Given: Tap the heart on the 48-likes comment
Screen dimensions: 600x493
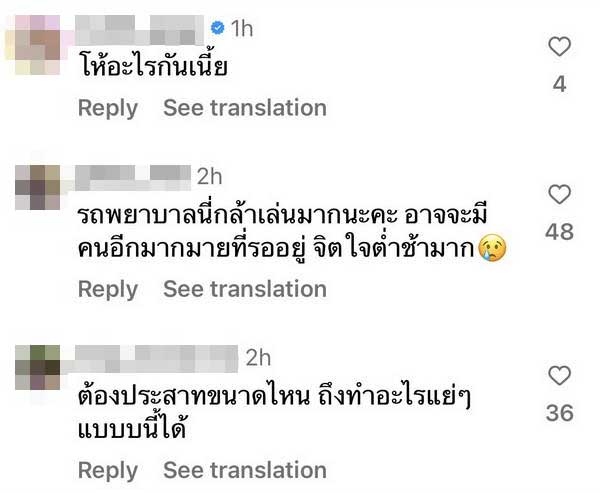Looking at the screenshot, I should tap(560, 194).
